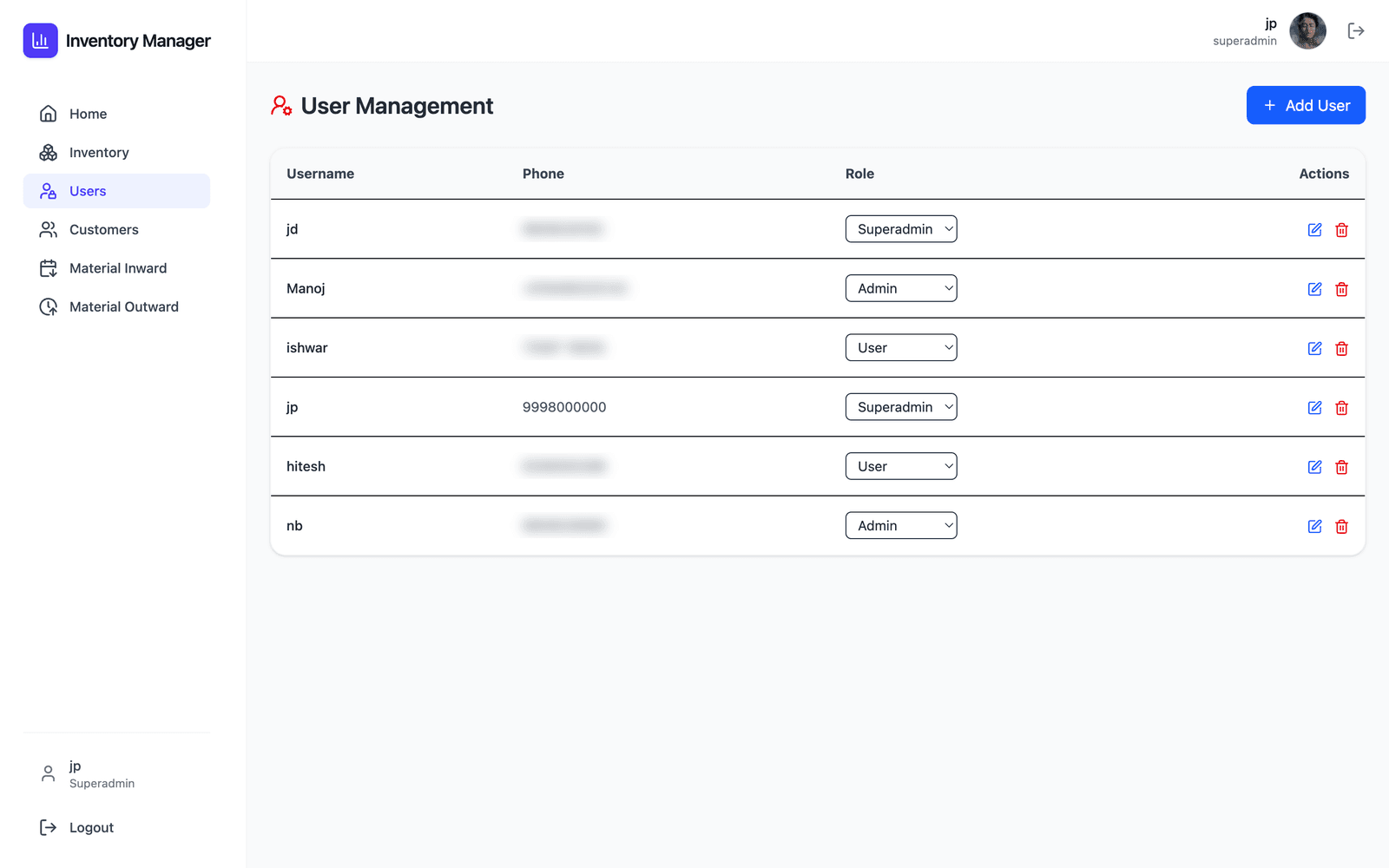The width and height of the screenshot is (1389, 868).
Task: Click the Username column header
Action: pyautogui.click(x=320, y=174)
